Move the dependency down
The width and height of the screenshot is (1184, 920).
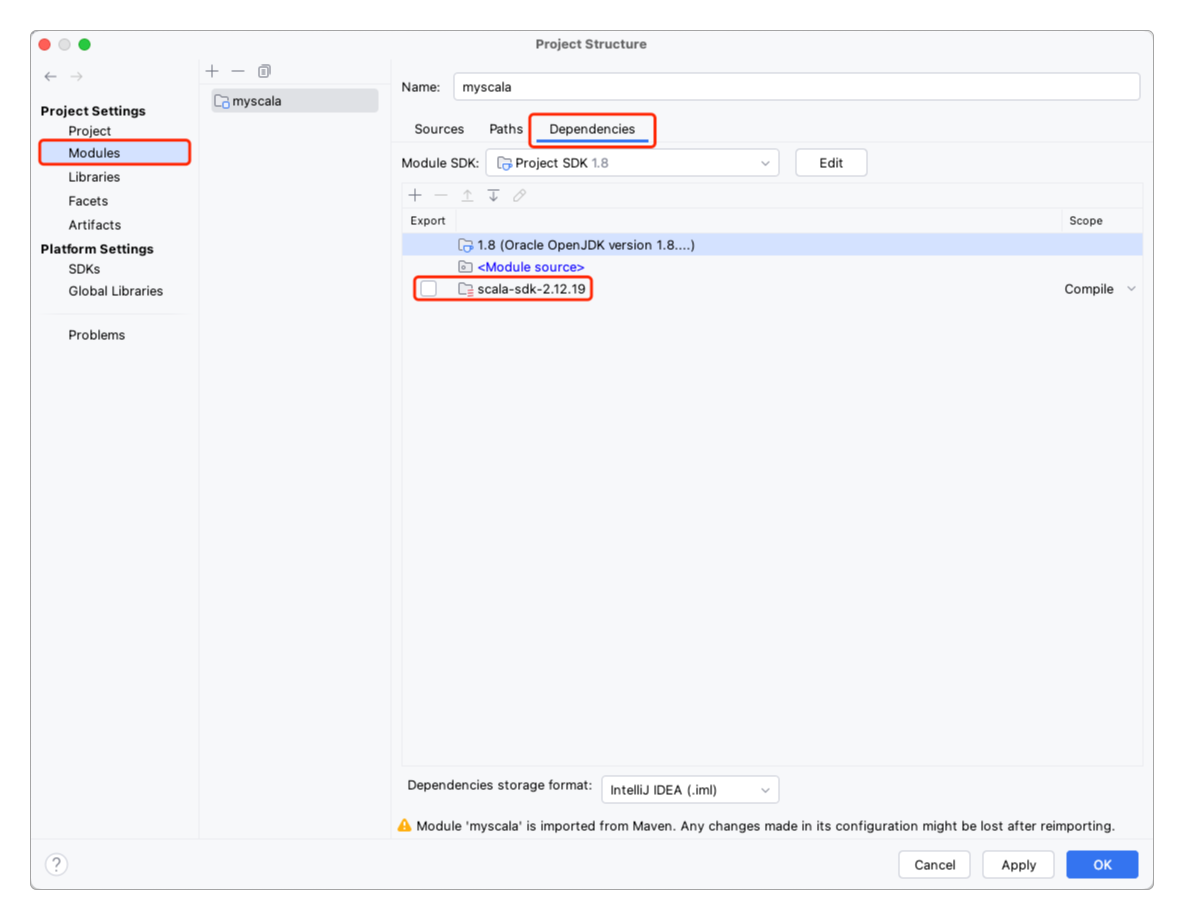[493, 196]
